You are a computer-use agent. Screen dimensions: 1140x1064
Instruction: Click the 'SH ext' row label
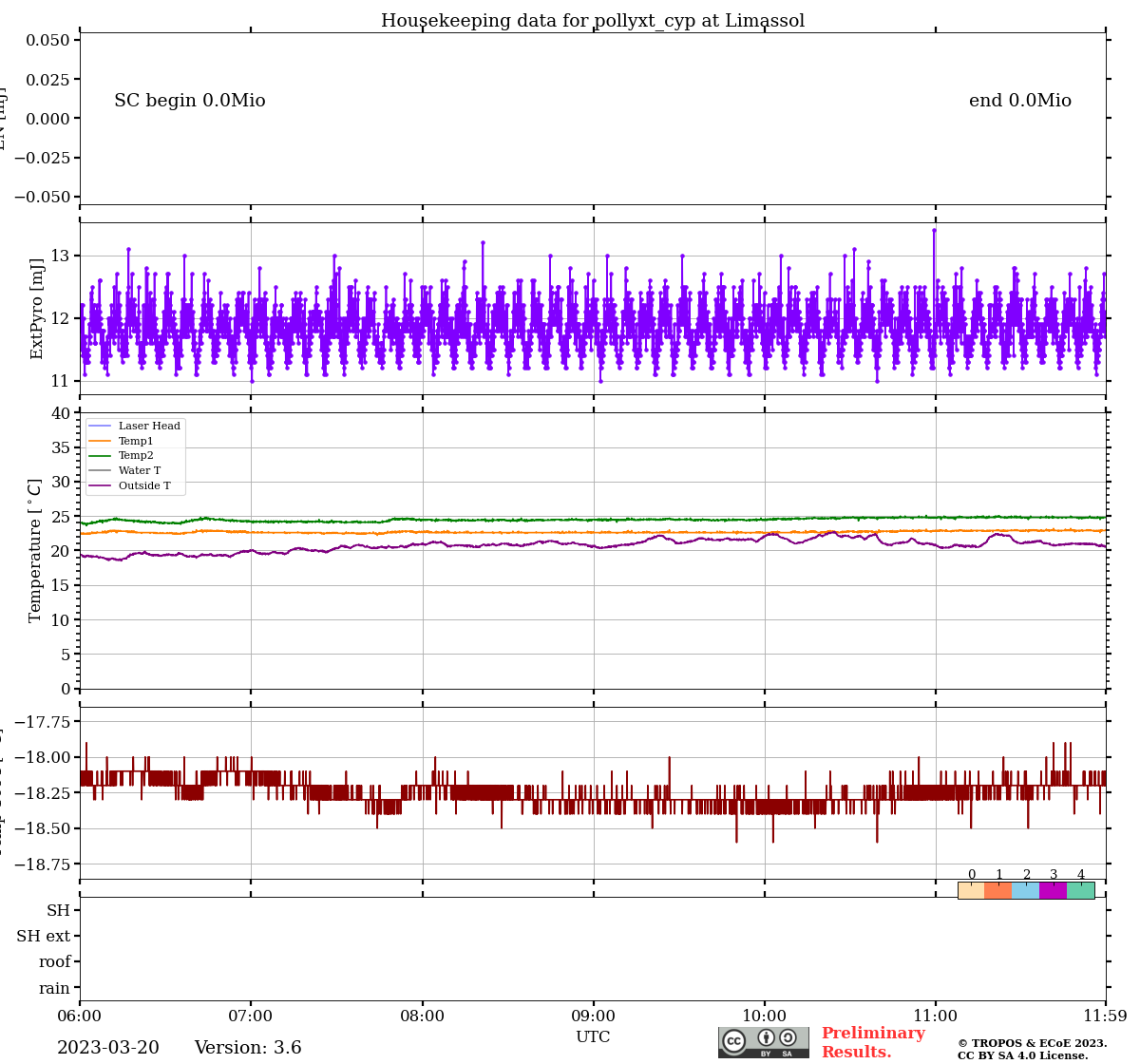click(44, 937)
